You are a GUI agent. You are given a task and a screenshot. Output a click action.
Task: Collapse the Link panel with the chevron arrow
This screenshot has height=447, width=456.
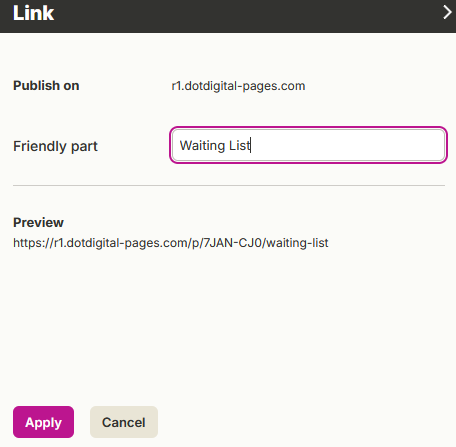click(447, 13)
